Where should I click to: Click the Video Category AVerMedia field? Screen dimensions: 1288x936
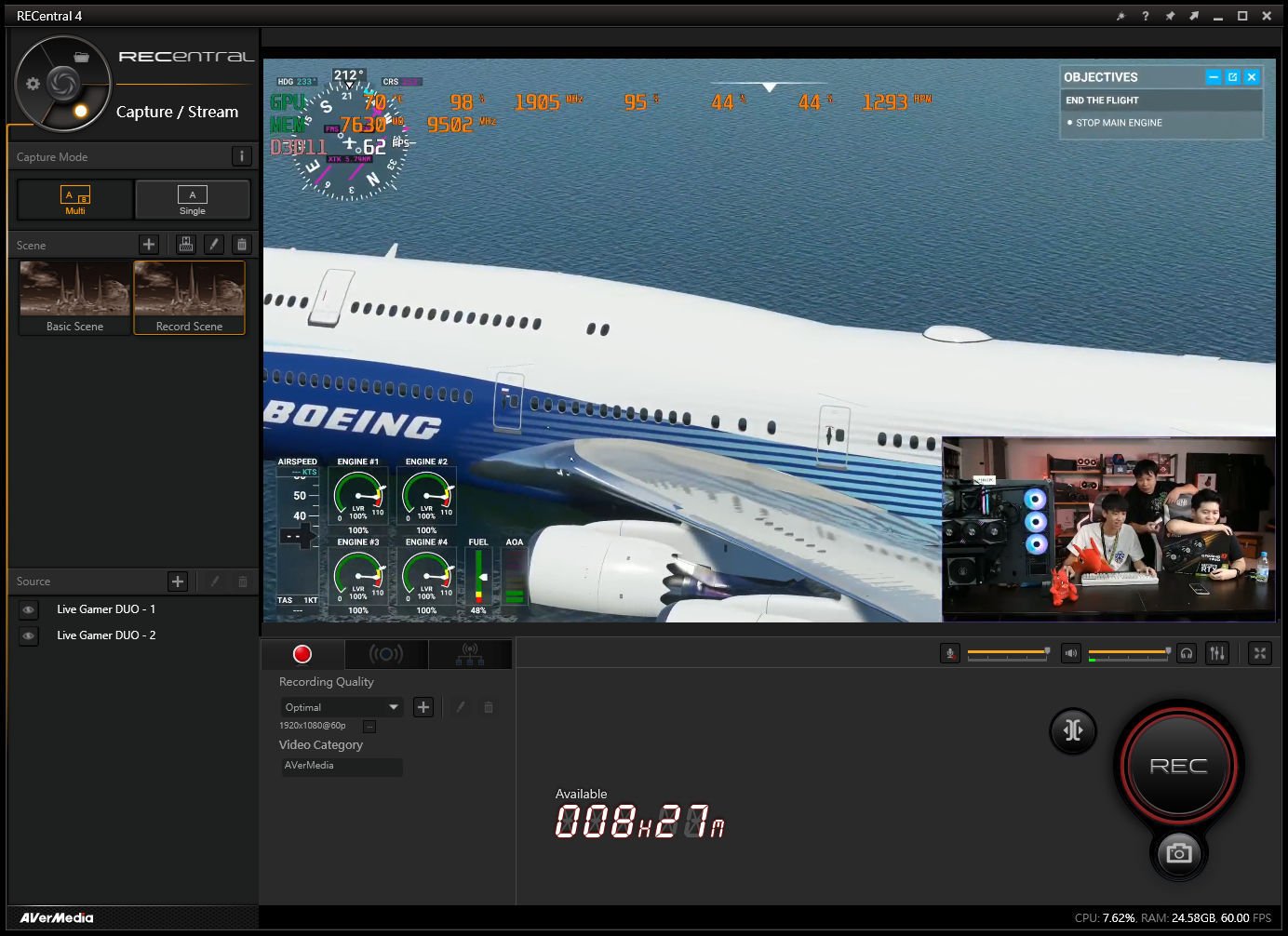tap(342, 766)
